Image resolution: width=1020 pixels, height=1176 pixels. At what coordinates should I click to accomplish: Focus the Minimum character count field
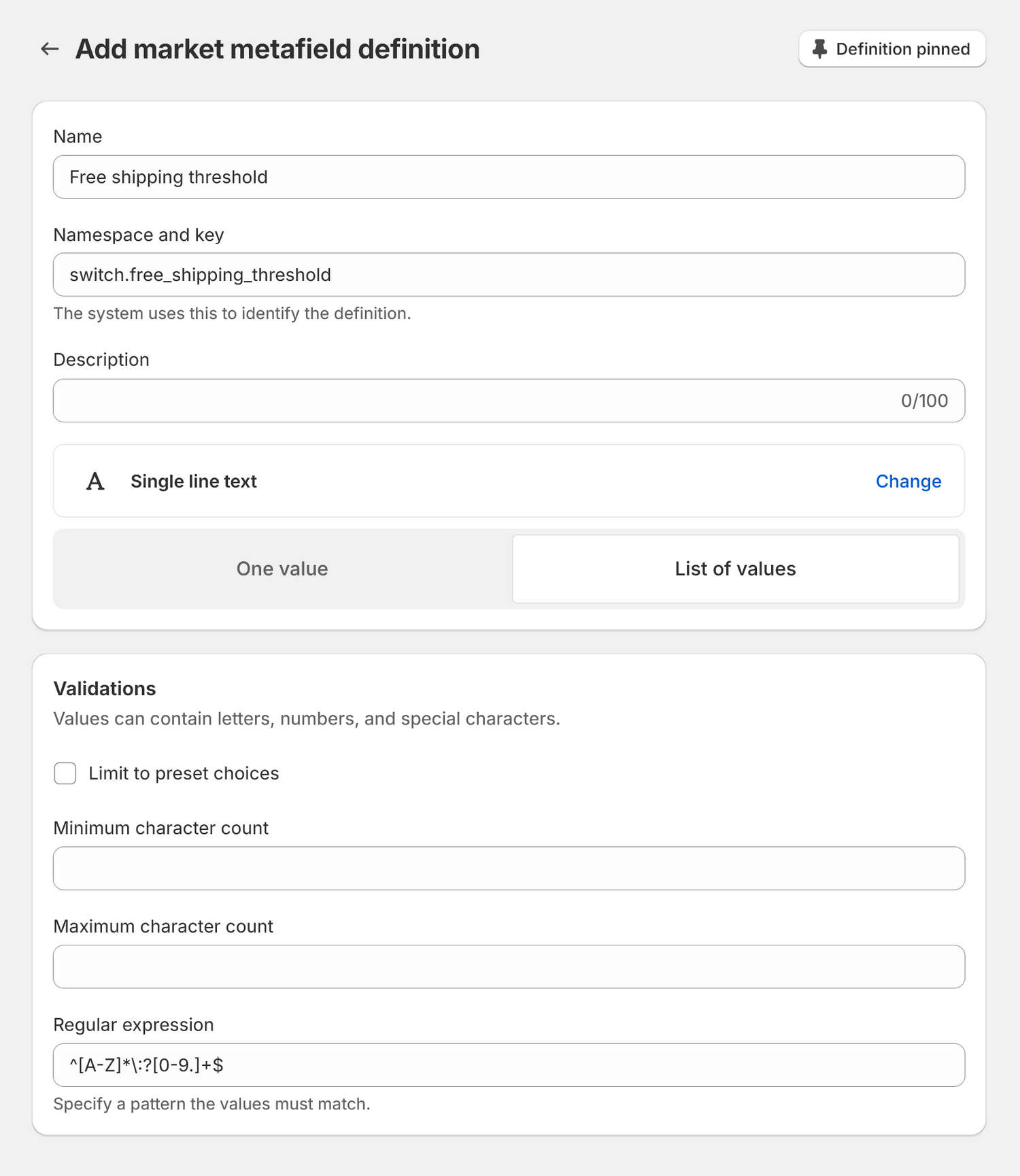tap(509, 869)
